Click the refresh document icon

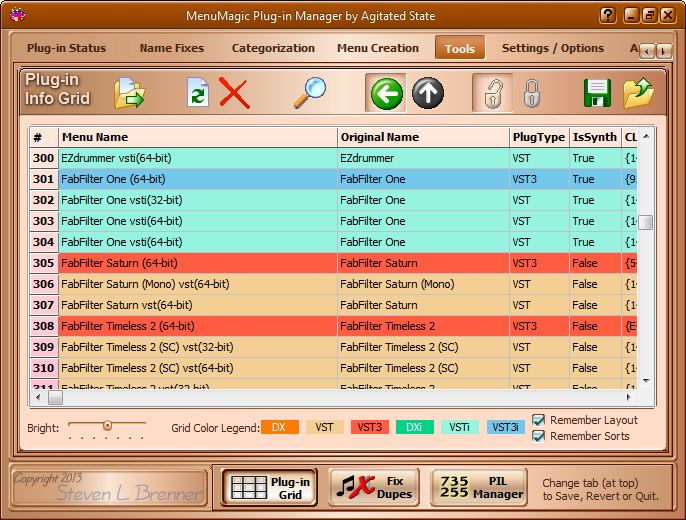(x=198, y=93)
